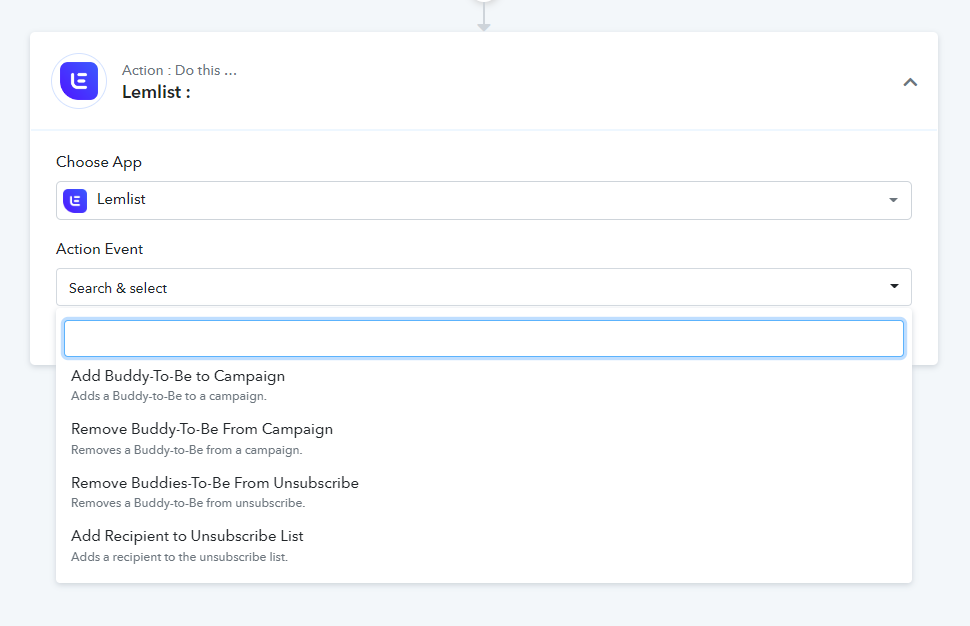This screenshot has width=970, height=626.
Task: Click the 'Lemlist :' step title
Action: click(x=157, y=92)
